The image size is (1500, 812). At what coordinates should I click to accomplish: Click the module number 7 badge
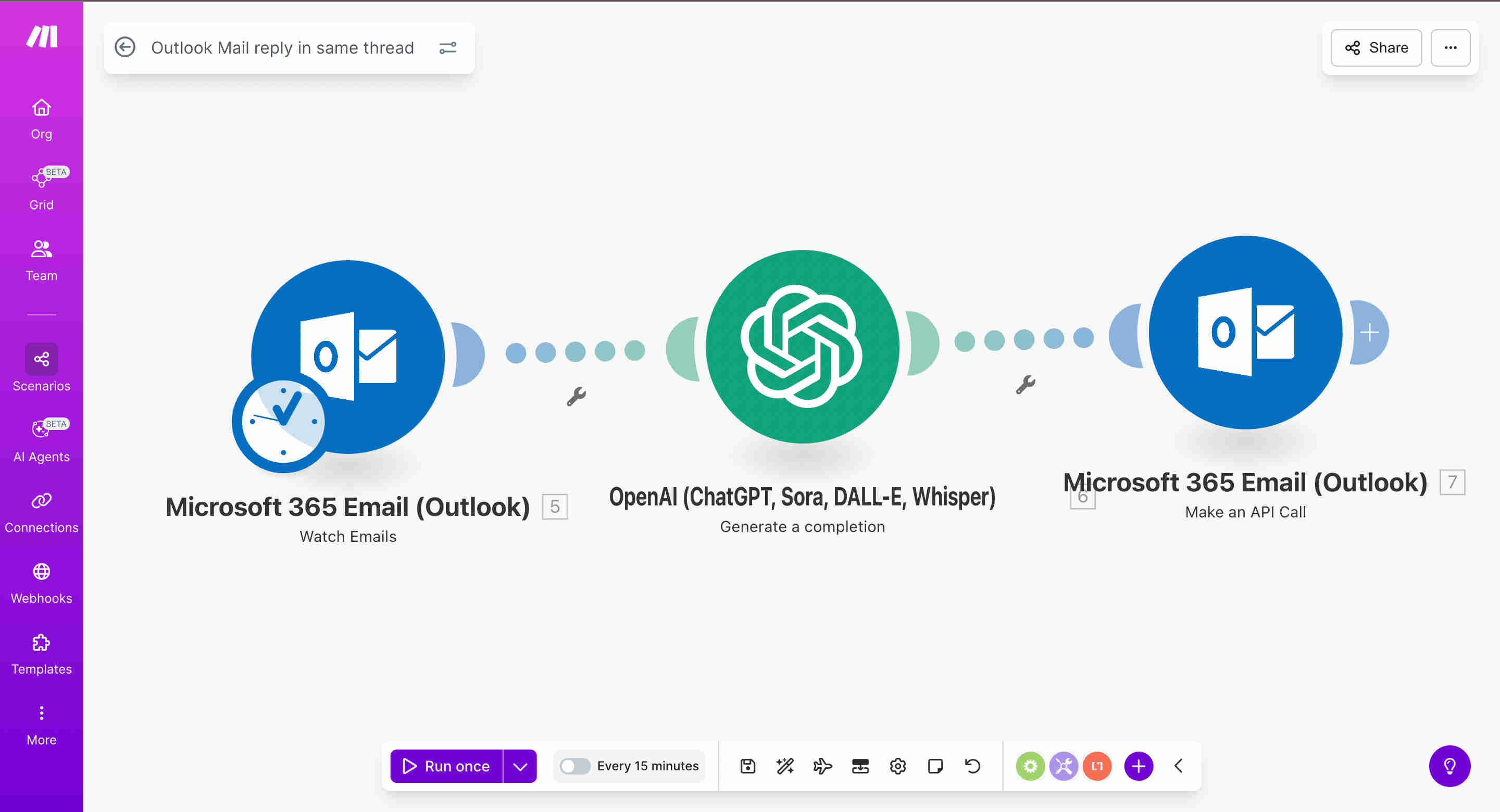pyautogui.click(x=1452, y=482)
